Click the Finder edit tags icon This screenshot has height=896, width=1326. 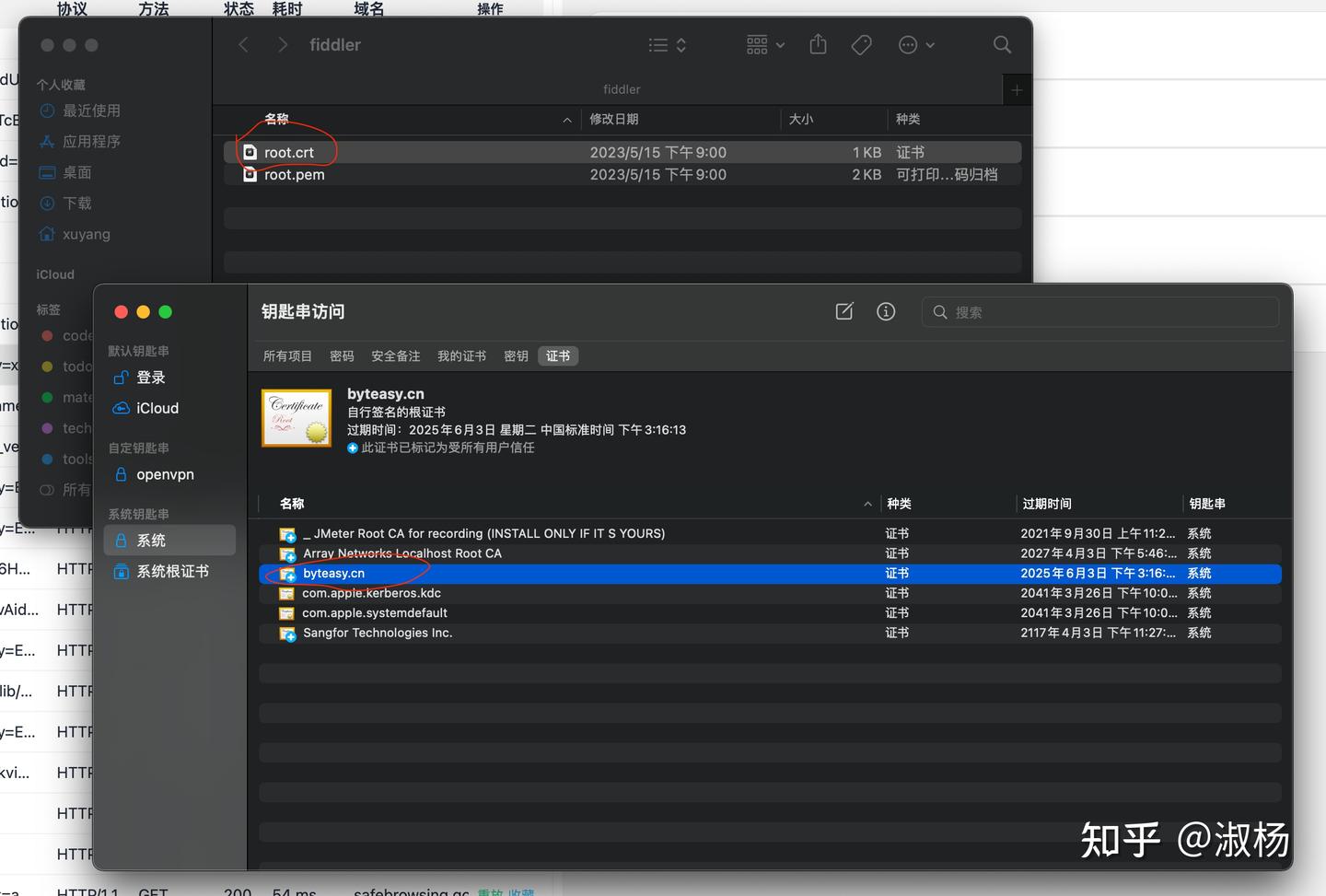click(862, 44)
